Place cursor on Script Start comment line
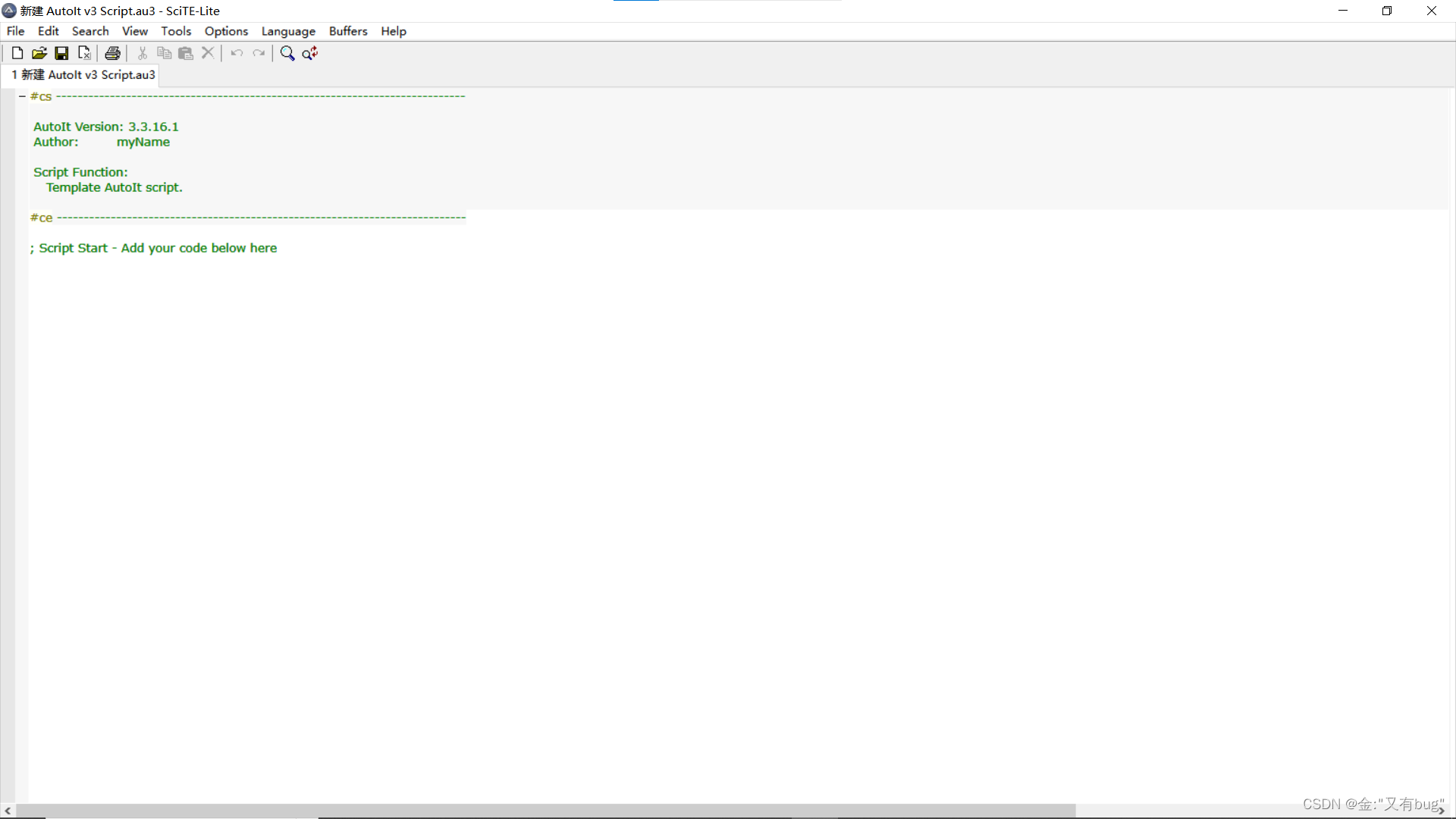Image resolution: width=1456 pixels, height=819 pixels. tap(158, 248)
